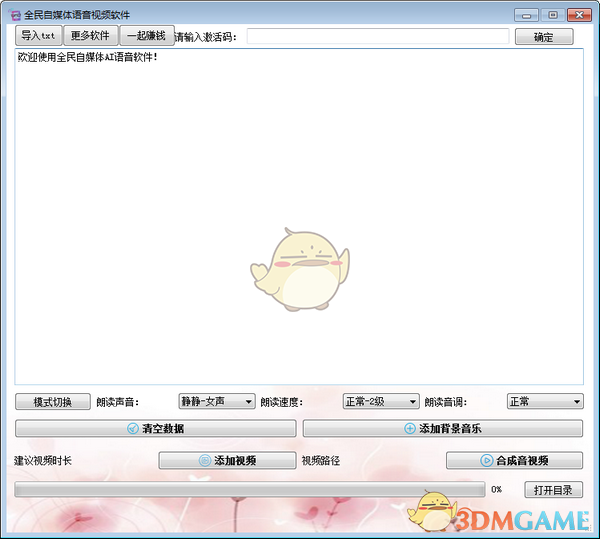Viewport: 600px width, 539px height.
Task: Click the checkmark icon on 清空数据
Action: 132,429
